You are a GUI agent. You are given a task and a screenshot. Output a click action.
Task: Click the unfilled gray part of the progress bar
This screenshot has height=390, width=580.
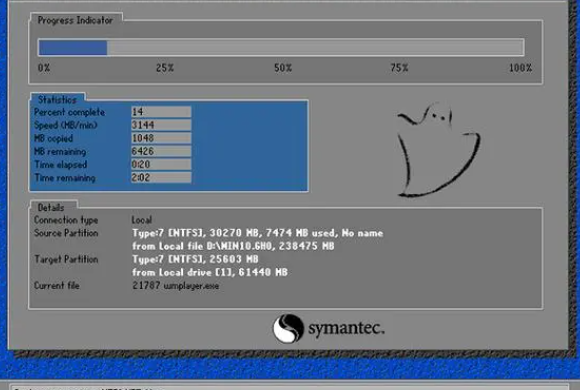tap(316, 48)
